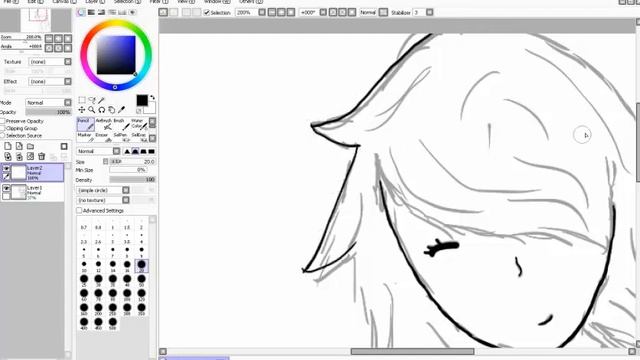This screenshot has height=360, width=640.
Task: Select Layer1 in the layer list
Action: coord(33,192)
